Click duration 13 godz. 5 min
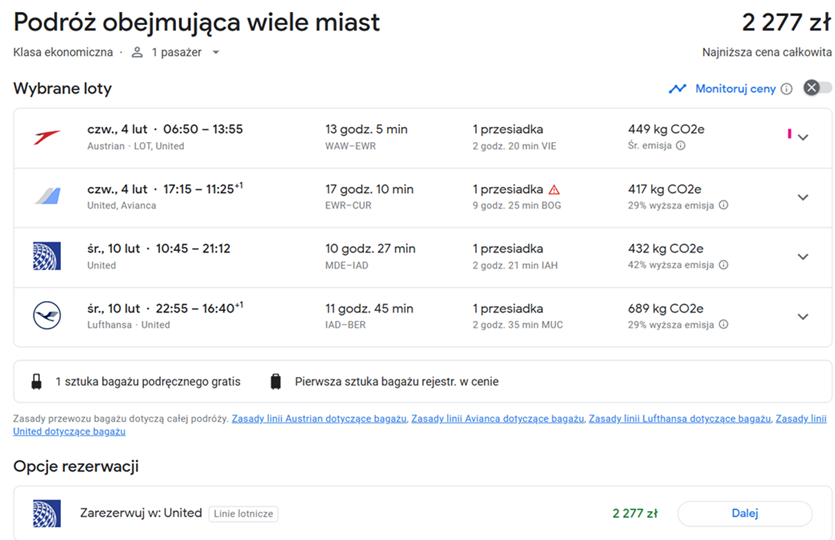The image size is (835, 540). pyautogui.click(x=366, y=129)
